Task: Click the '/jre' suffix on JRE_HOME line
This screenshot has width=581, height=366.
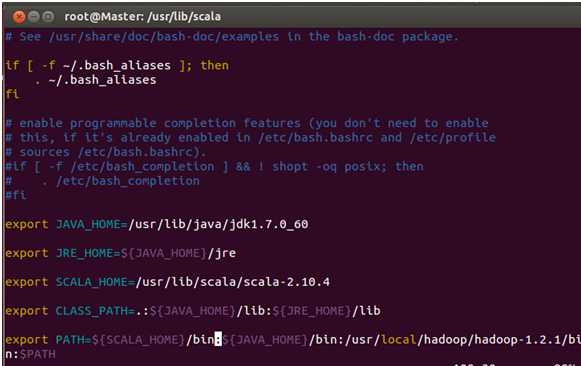Action: 222,253
